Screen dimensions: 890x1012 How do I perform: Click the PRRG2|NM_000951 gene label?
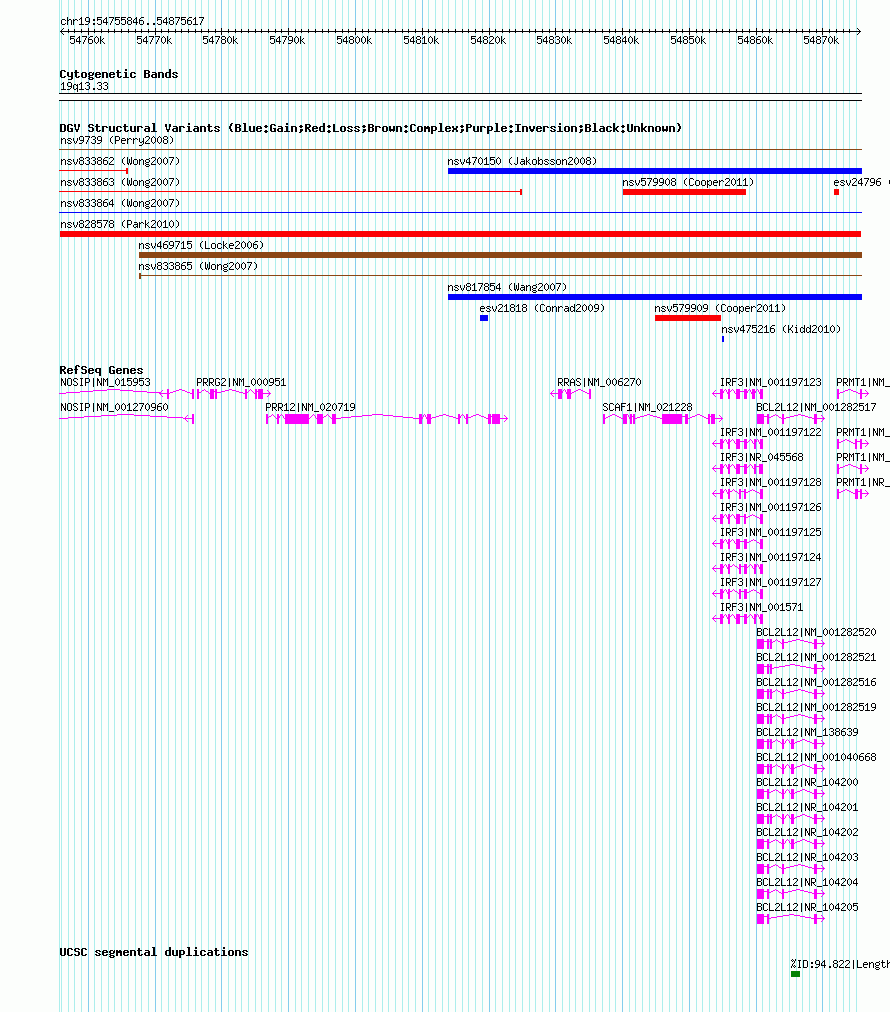[x=241, y=382]
